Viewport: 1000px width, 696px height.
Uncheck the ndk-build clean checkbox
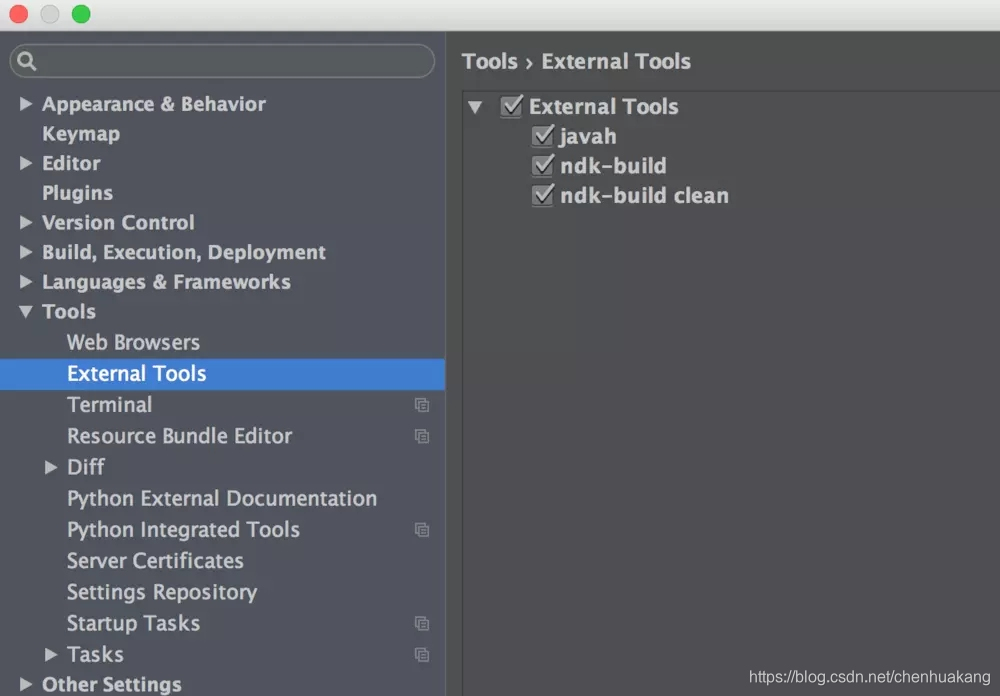[542, 195]
